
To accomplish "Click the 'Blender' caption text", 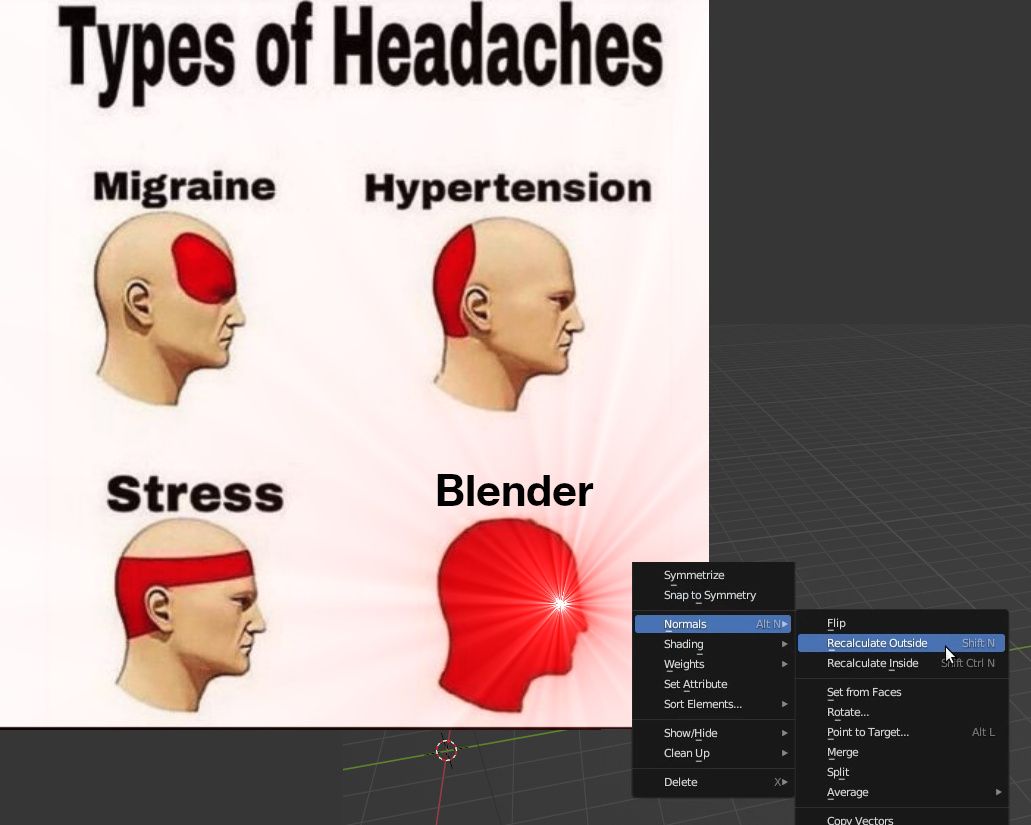I will pos(514,491).
